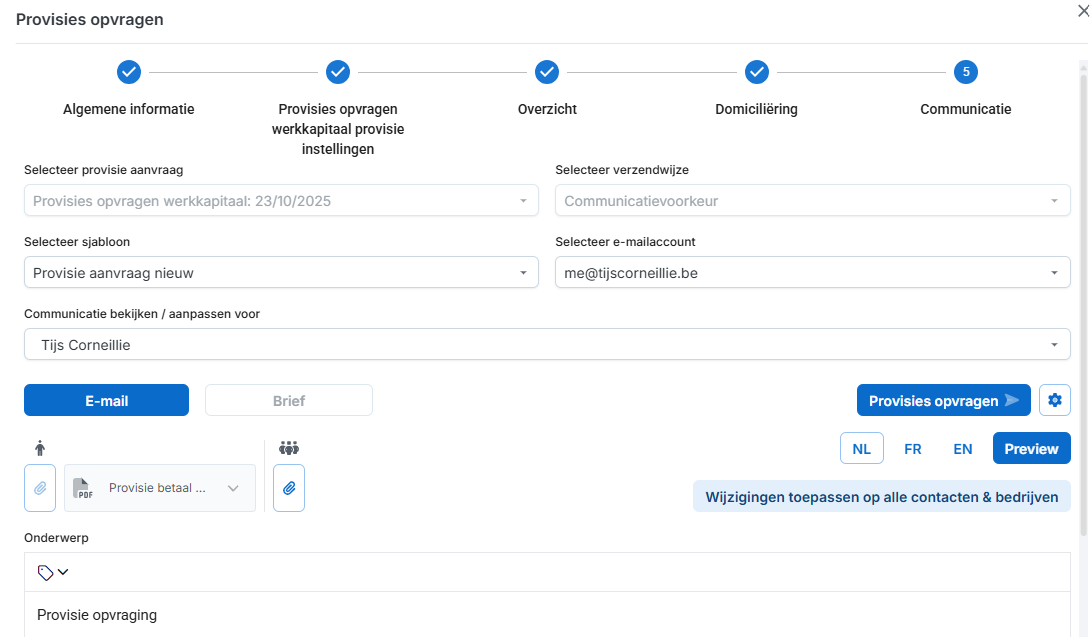This screenshot has width=1092, height=637.
Task: Select step 5 Communicatie circle
Action: coord(965,72)
